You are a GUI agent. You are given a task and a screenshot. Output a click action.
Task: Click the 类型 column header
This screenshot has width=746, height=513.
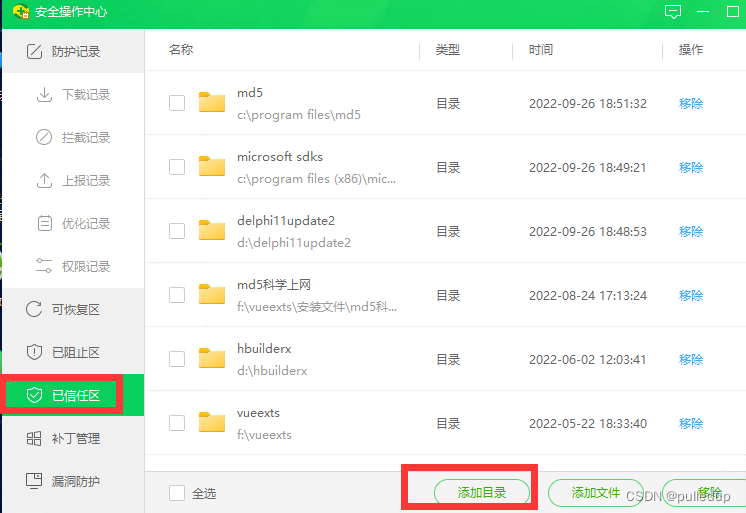click(x=448, y=49)
